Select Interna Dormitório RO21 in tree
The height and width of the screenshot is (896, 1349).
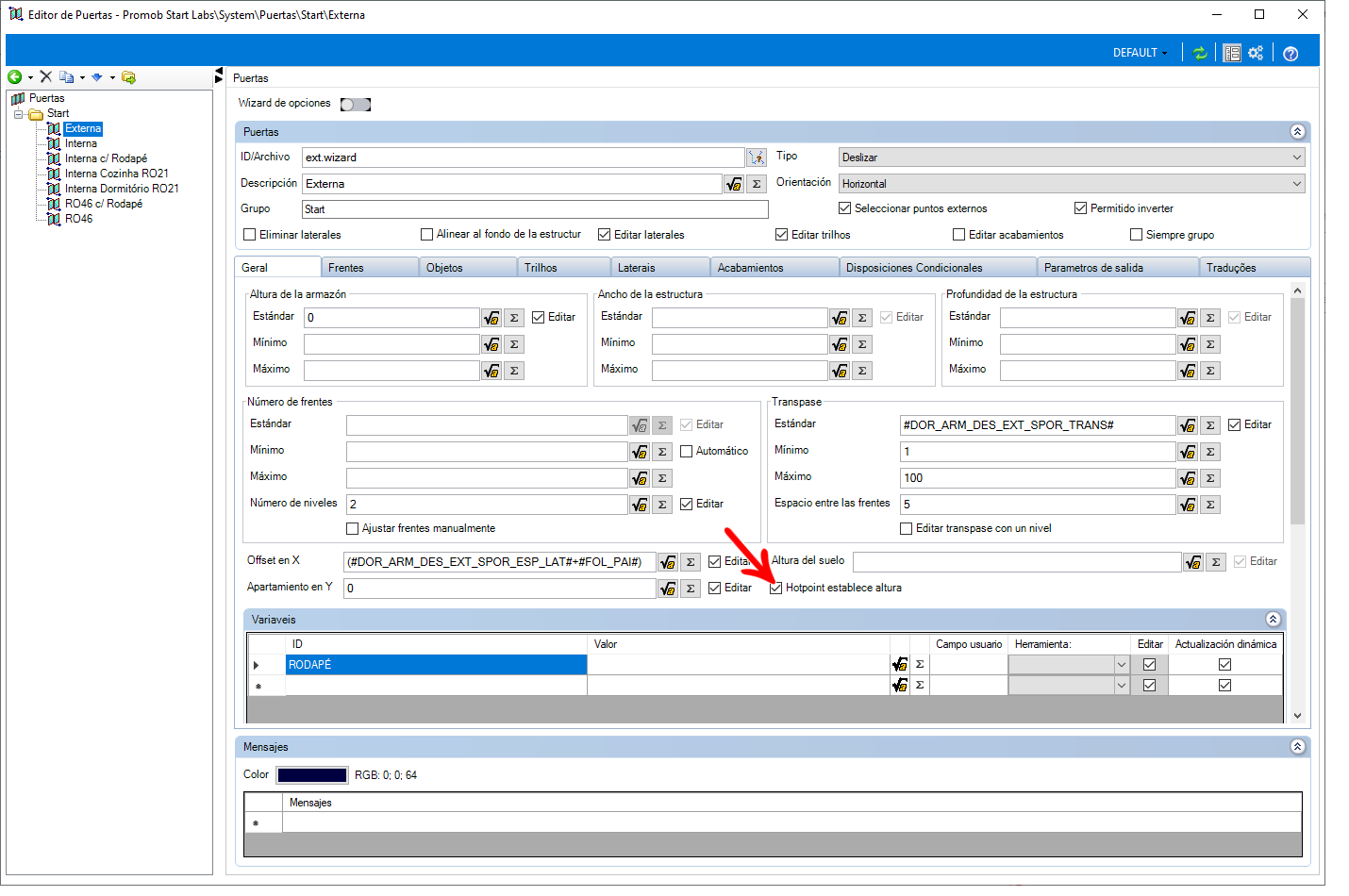pyautogui.click(x=122, y=189)
